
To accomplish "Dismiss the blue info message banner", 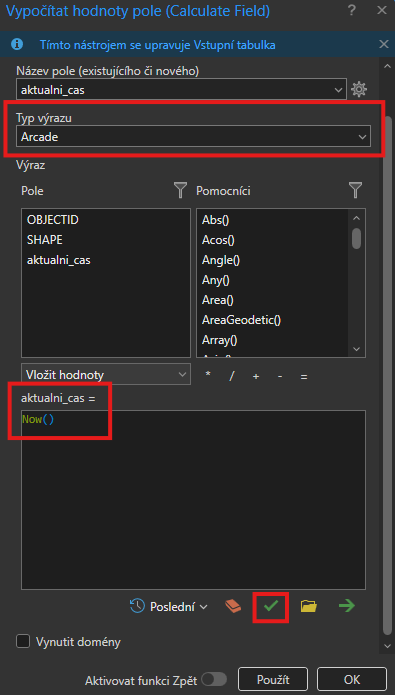I will (384, 44).
